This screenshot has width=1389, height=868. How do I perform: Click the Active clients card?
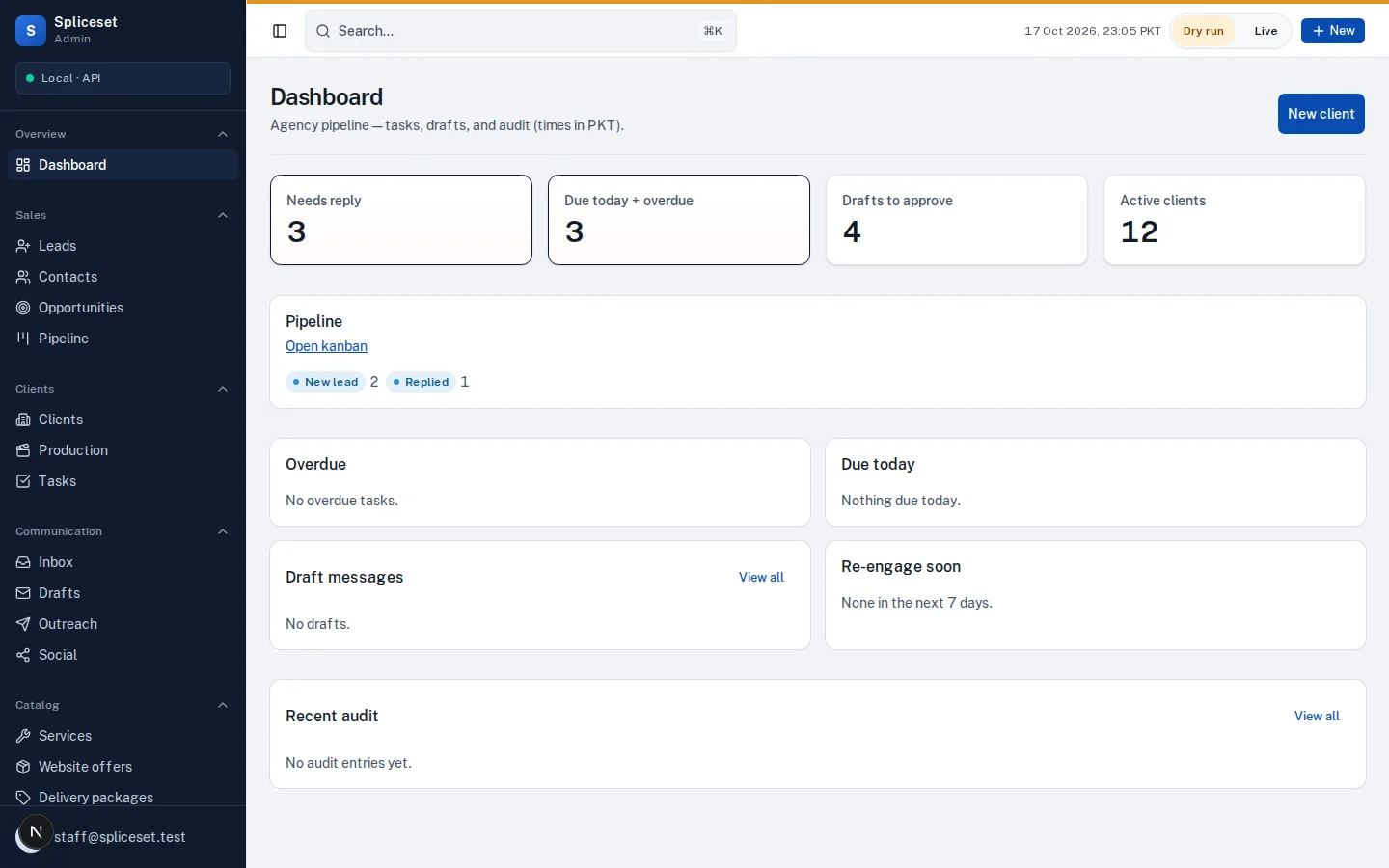coord(1235,220)
